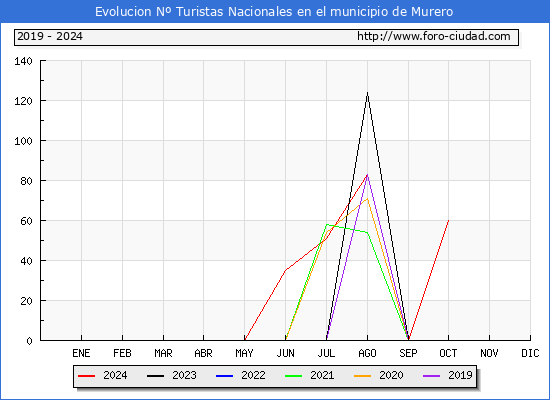Click the JUL month axis label
Image resolution: width=550 pixels, height=400 pixels.
click(326, 353)
